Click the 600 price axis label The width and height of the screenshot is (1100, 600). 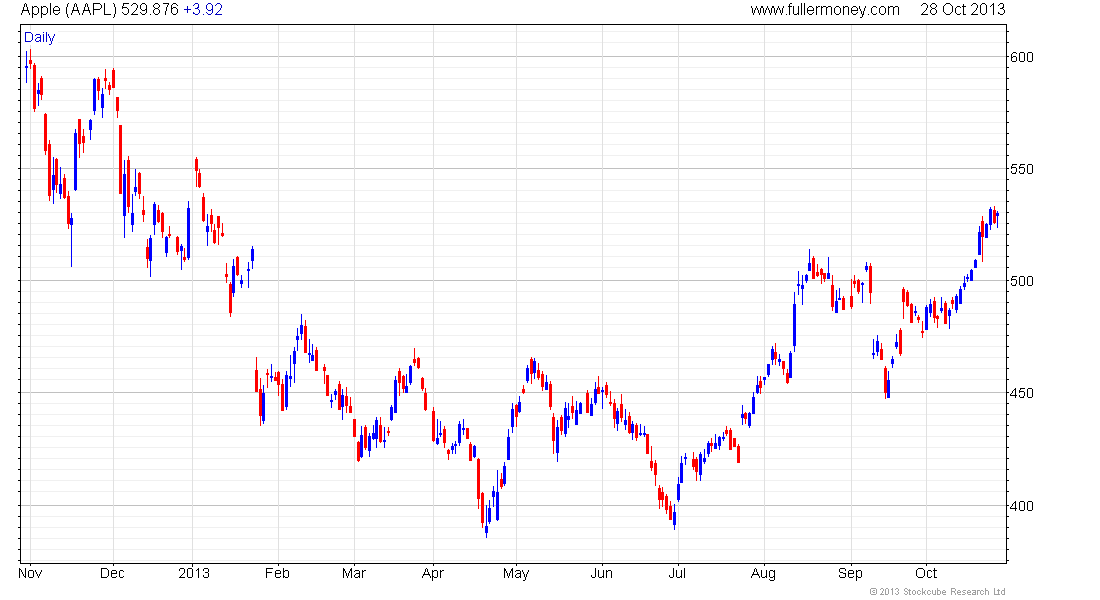[1021, 57]
